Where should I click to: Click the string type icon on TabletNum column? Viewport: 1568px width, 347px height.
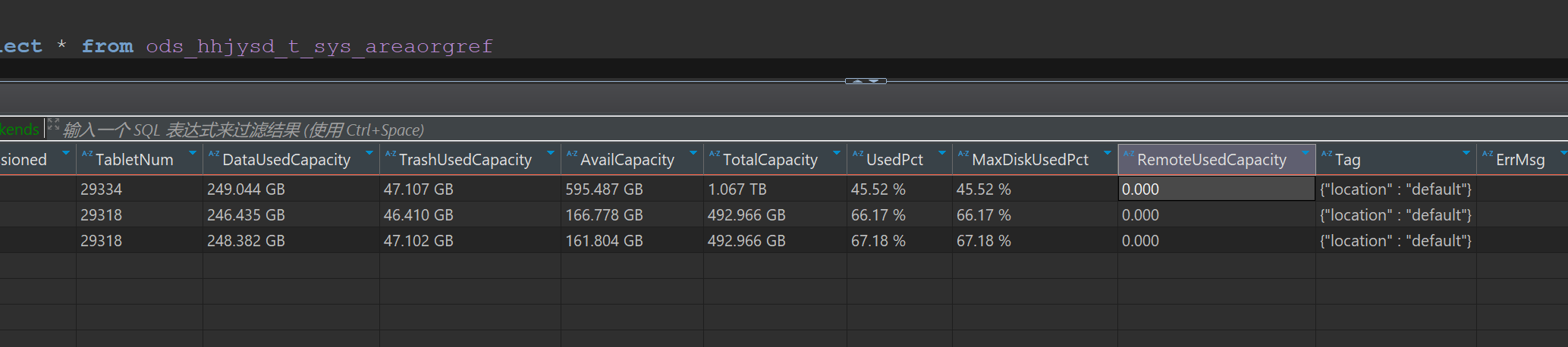coord(86,155)
